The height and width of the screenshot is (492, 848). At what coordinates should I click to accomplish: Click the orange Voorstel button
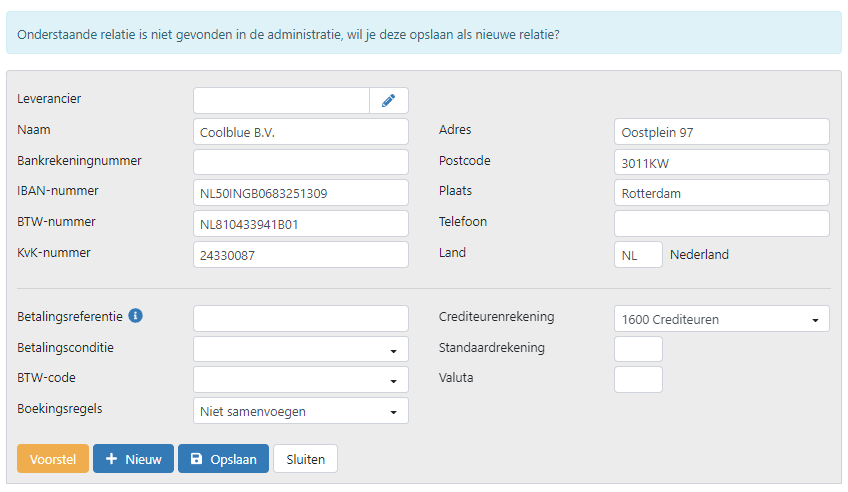coord(53,459)
